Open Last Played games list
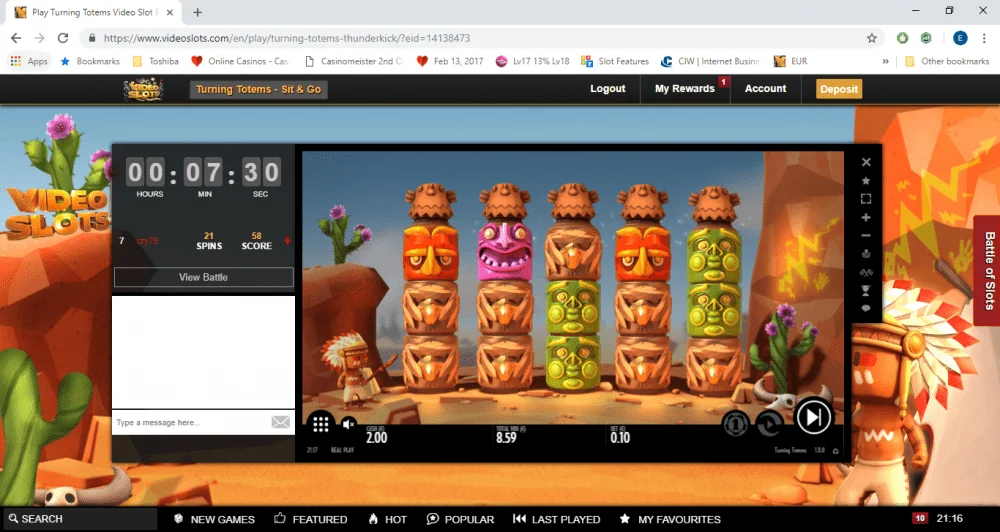Image resolution: width=1000 pixels, height=532 pixels. point(556,519)
